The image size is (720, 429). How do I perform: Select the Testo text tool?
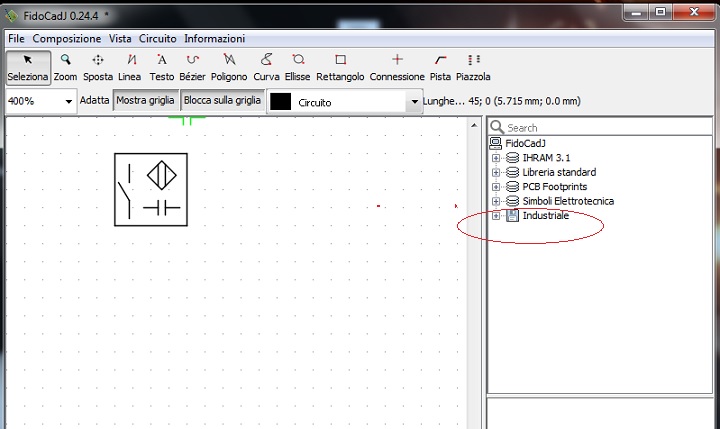(162, 67)
